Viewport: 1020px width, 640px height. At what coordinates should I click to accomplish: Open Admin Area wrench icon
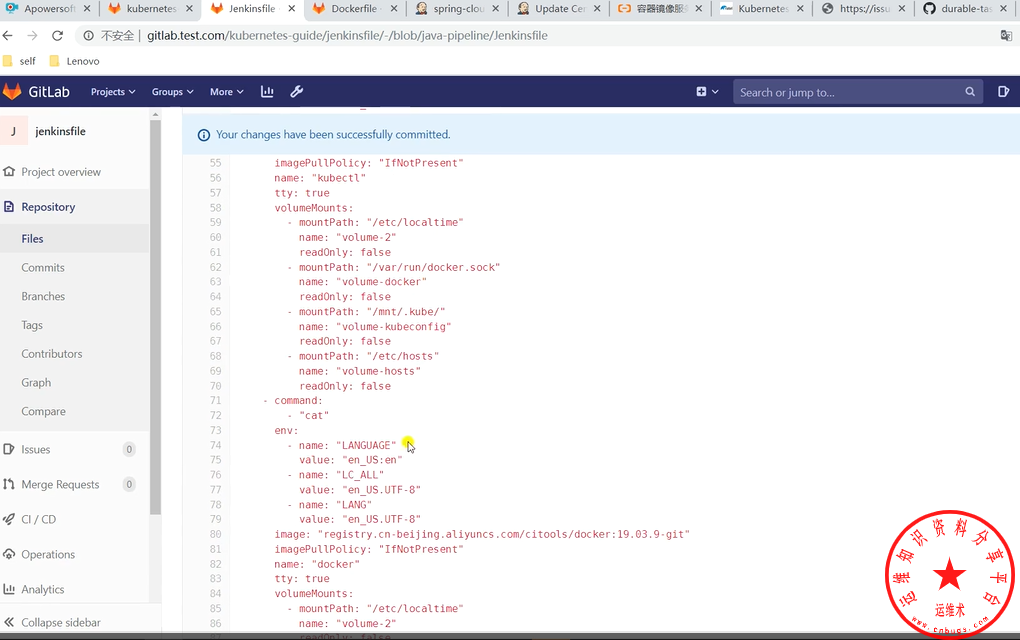click(x=297, y=92)
